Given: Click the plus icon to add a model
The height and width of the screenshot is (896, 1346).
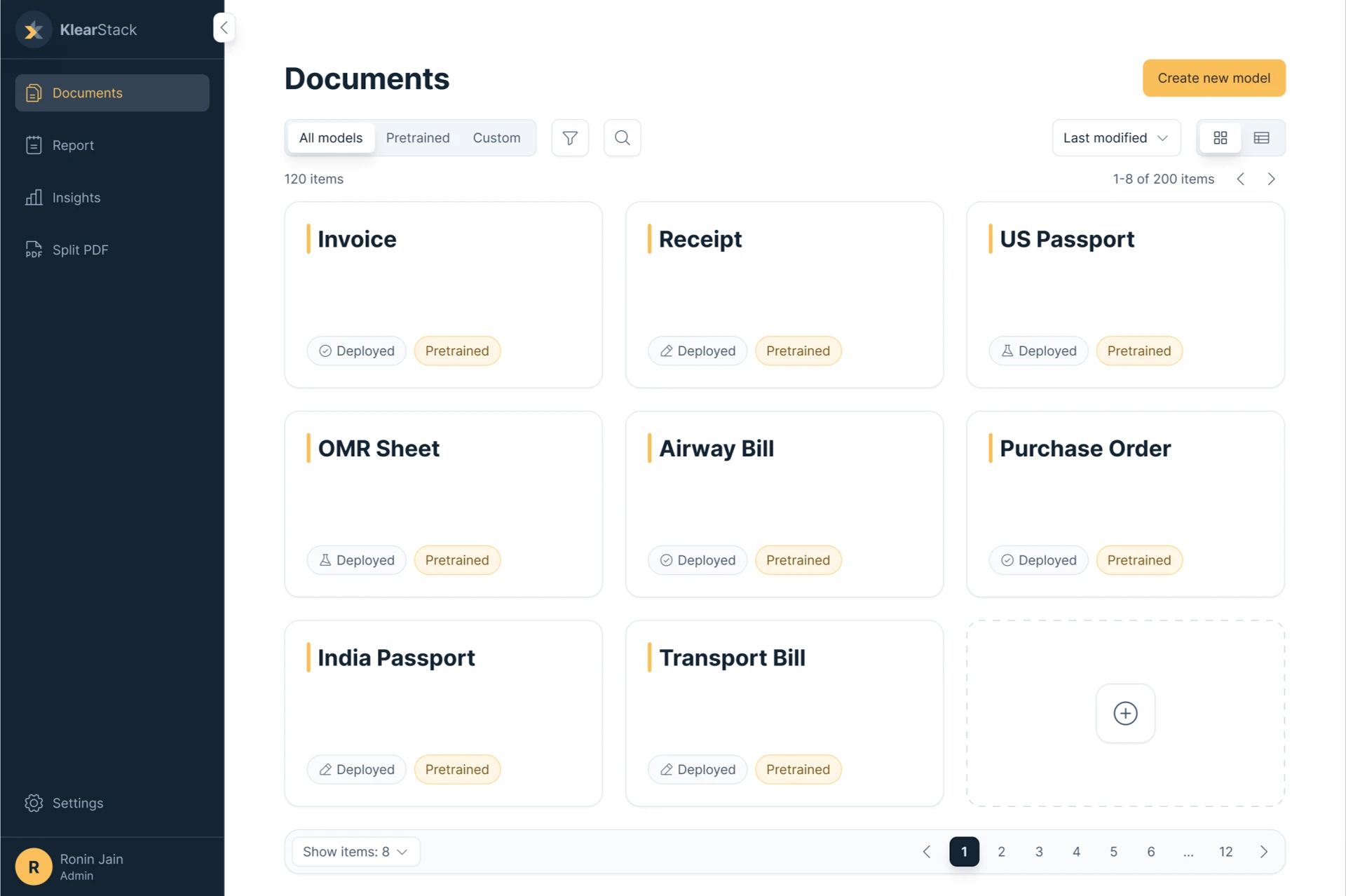Looking at the screenshot, I should pos(1124,713).
